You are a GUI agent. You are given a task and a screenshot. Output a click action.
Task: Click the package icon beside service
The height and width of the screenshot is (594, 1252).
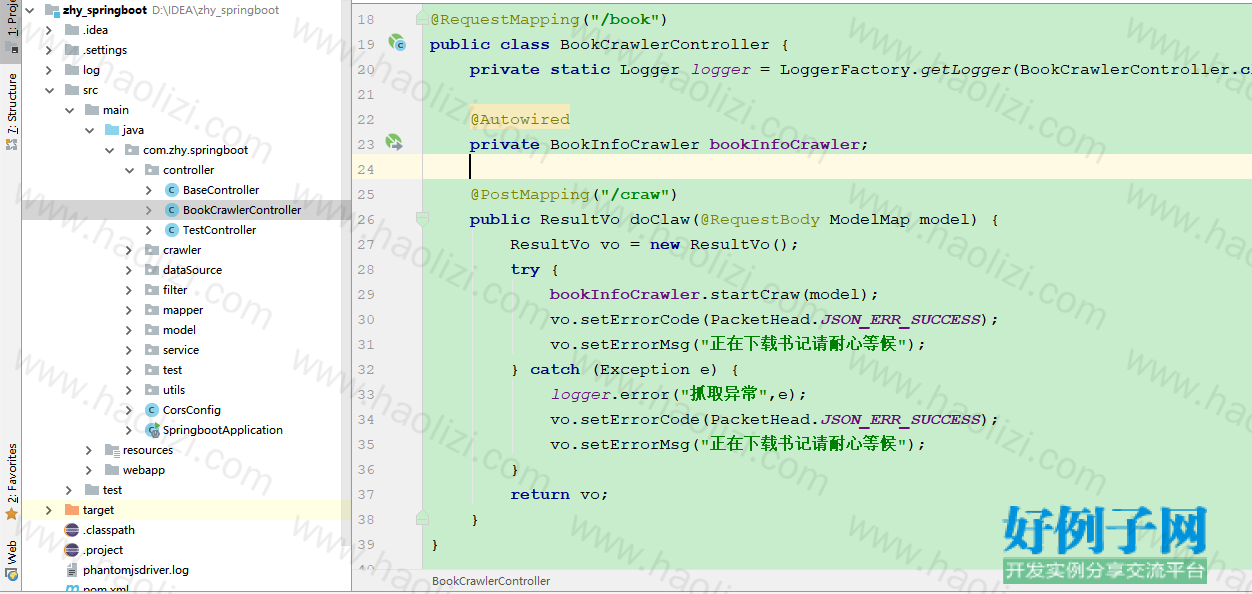coord(152,350)
